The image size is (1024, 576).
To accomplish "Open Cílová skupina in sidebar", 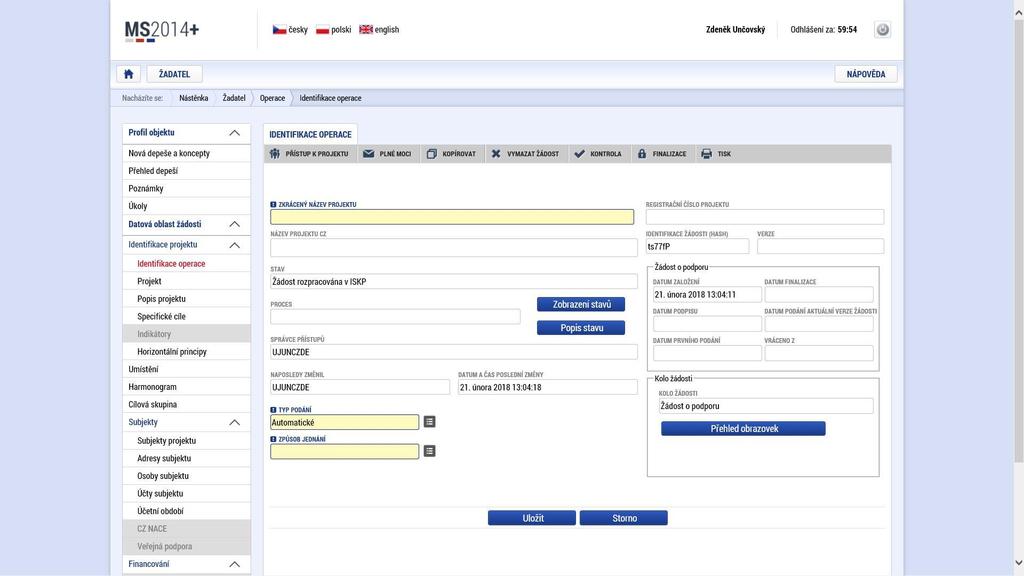I will point(186,405).
